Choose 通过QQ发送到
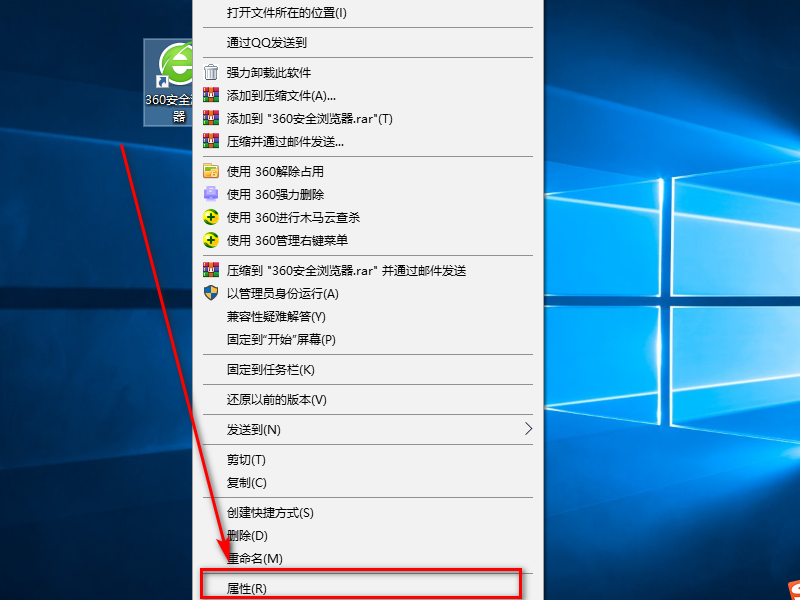The image size is (800, 600). pos(368,42)
